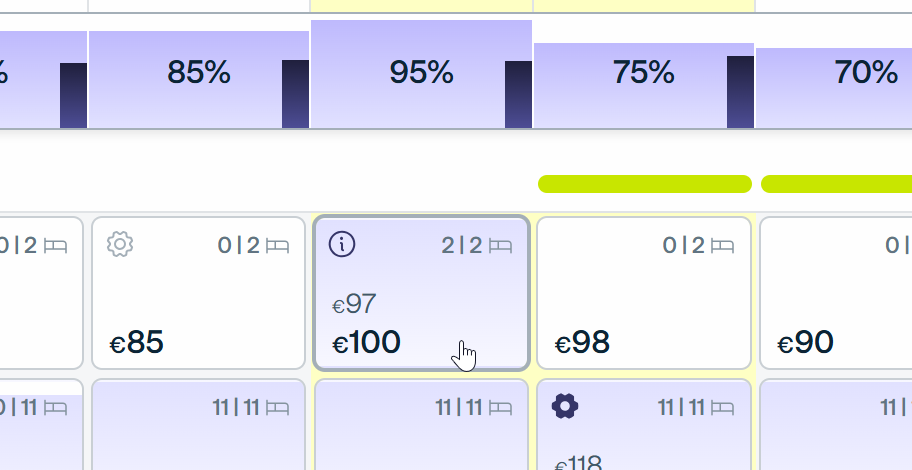Select the 95% occupancy bar

(x=408, y=74)
